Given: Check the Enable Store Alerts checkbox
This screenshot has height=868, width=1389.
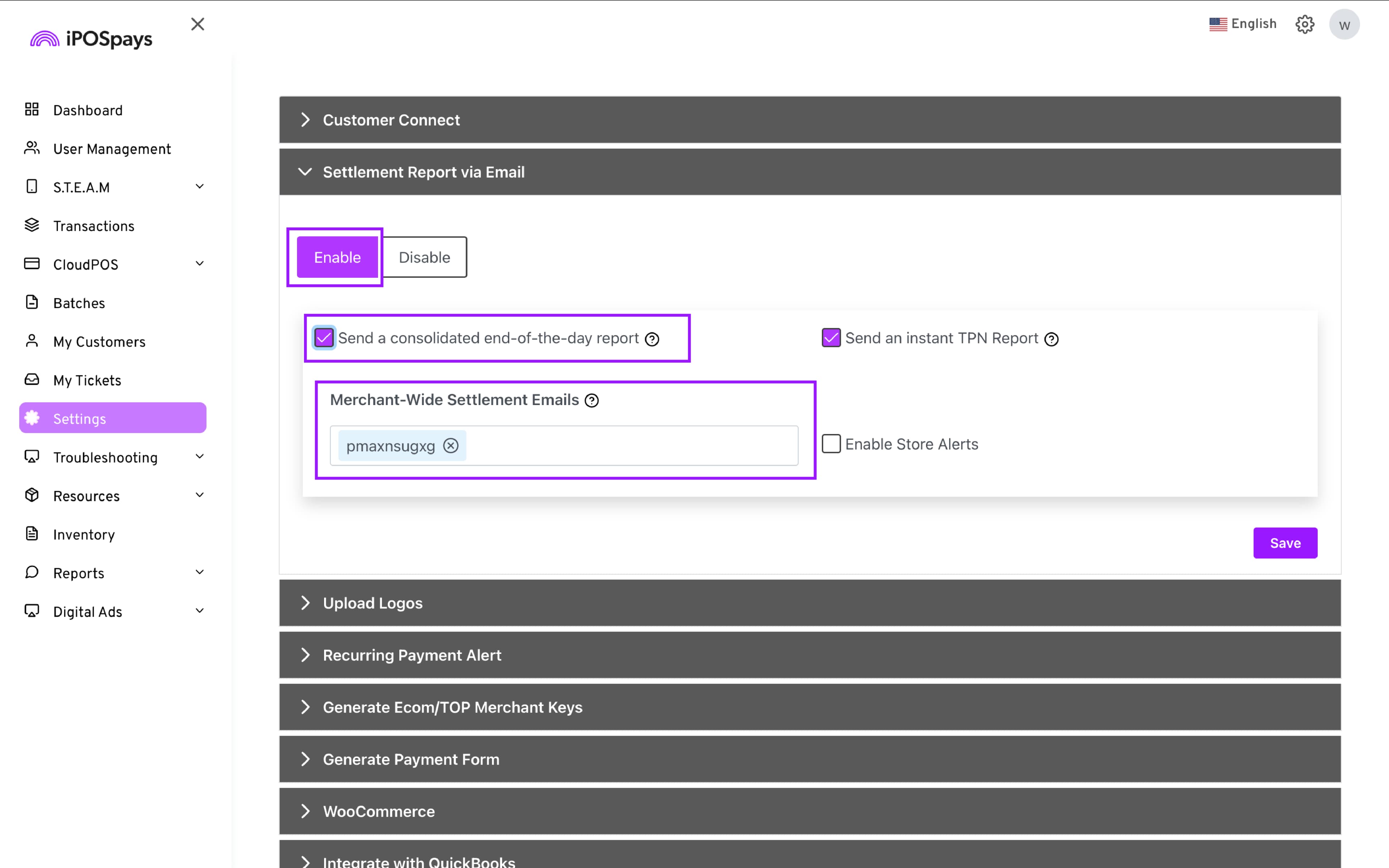Looking at the screenshot, I should tap(831, 444).
